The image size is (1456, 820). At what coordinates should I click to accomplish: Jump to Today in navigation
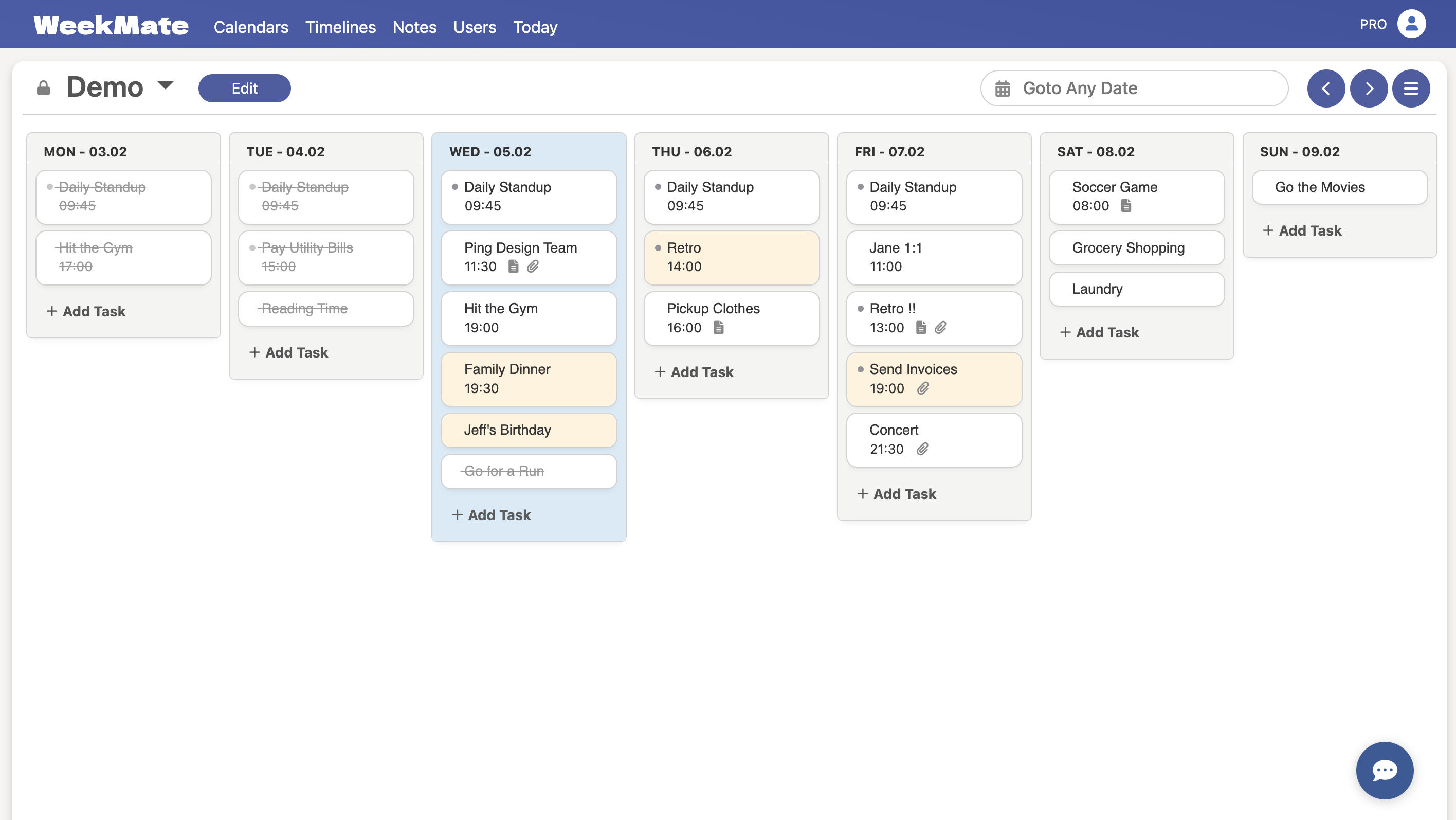point(535,27)
